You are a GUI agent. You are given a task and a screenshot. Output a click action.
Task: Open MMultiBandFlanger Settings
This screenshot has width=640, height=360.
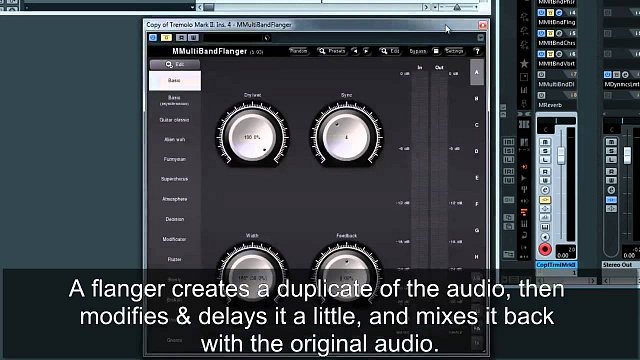tap(454, 51)
